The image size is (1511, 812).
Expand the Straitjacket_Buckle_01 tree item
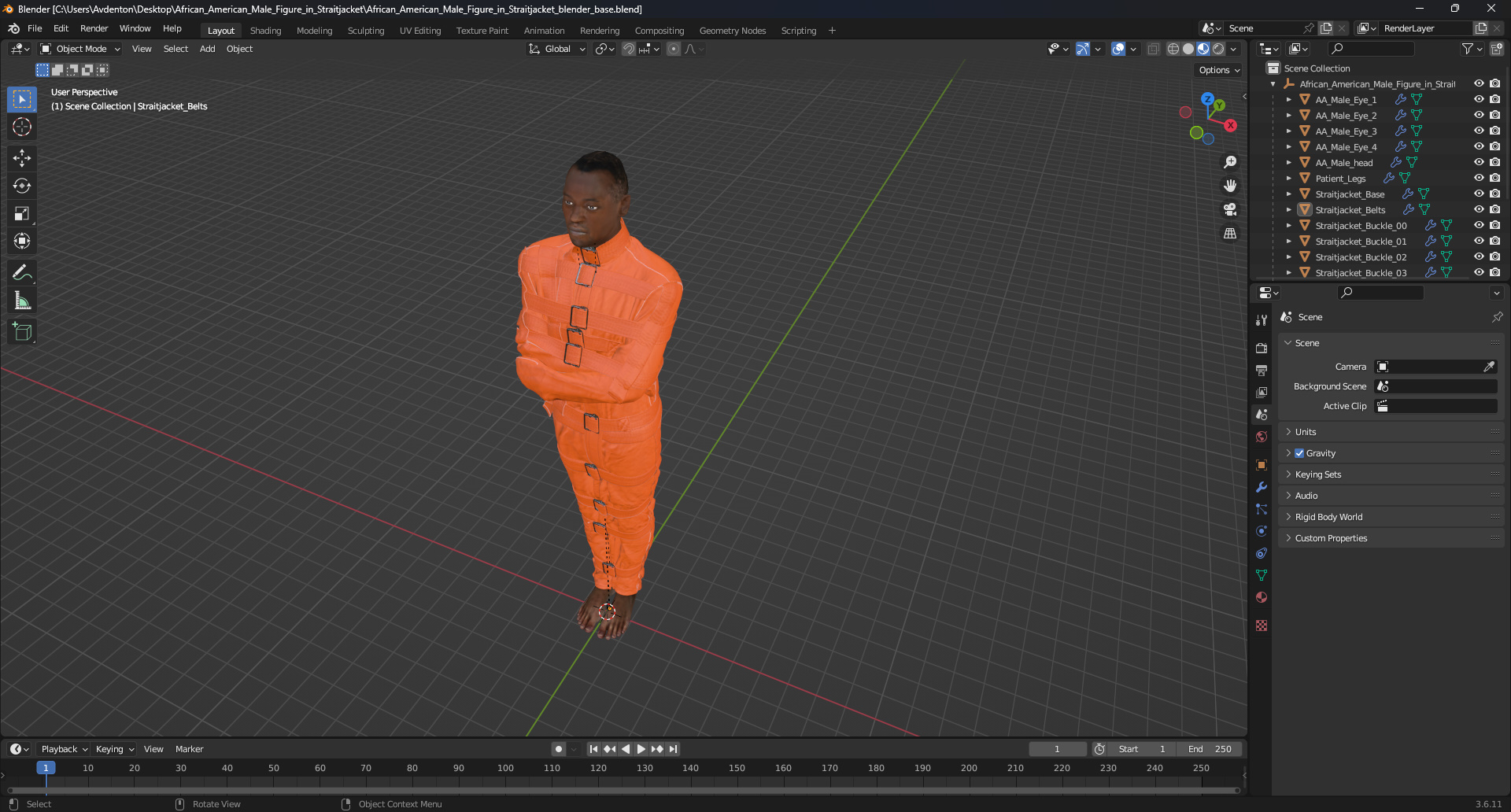pos(1288,241)
